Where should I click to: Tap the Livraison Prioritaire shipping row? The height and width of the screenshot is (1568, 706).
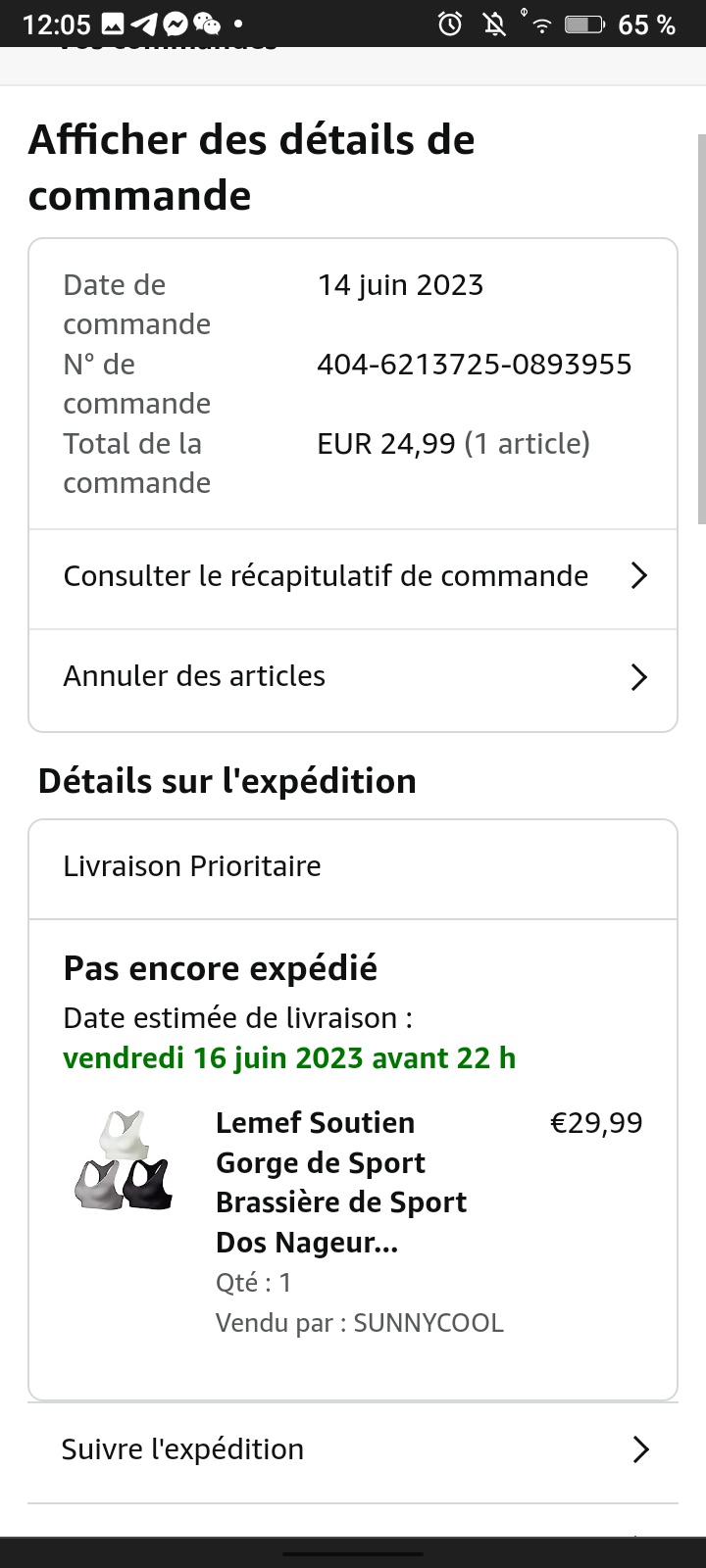(192, 866)
